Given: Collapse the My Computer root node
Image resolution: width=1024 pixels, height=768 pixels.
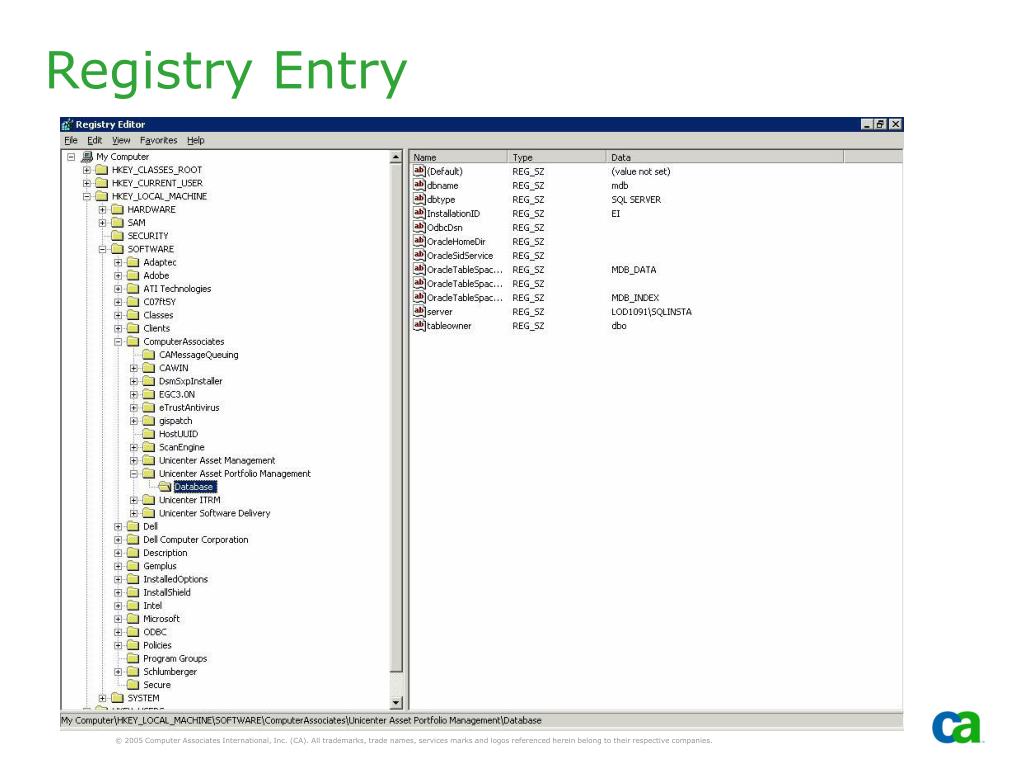Looking at the screenshot, I should point(71,157).
